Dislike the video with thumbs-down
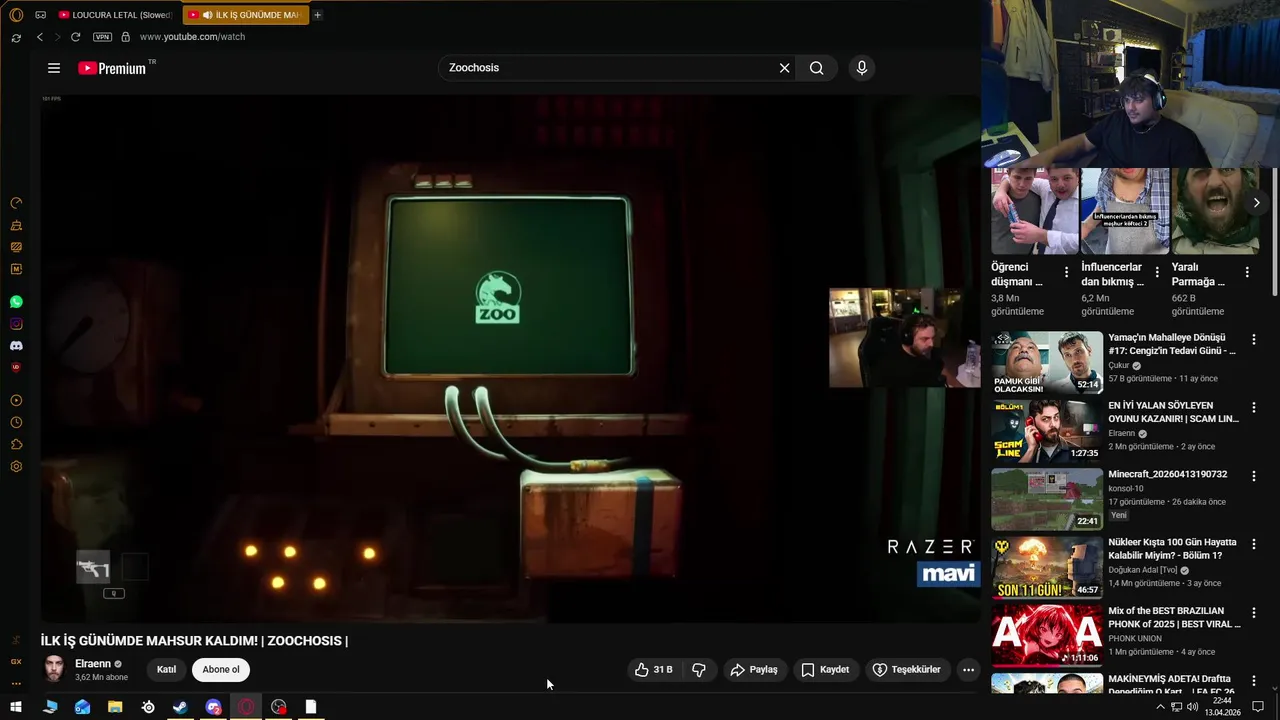Viewport: 1280px width, 720px height. pos(698,670)
